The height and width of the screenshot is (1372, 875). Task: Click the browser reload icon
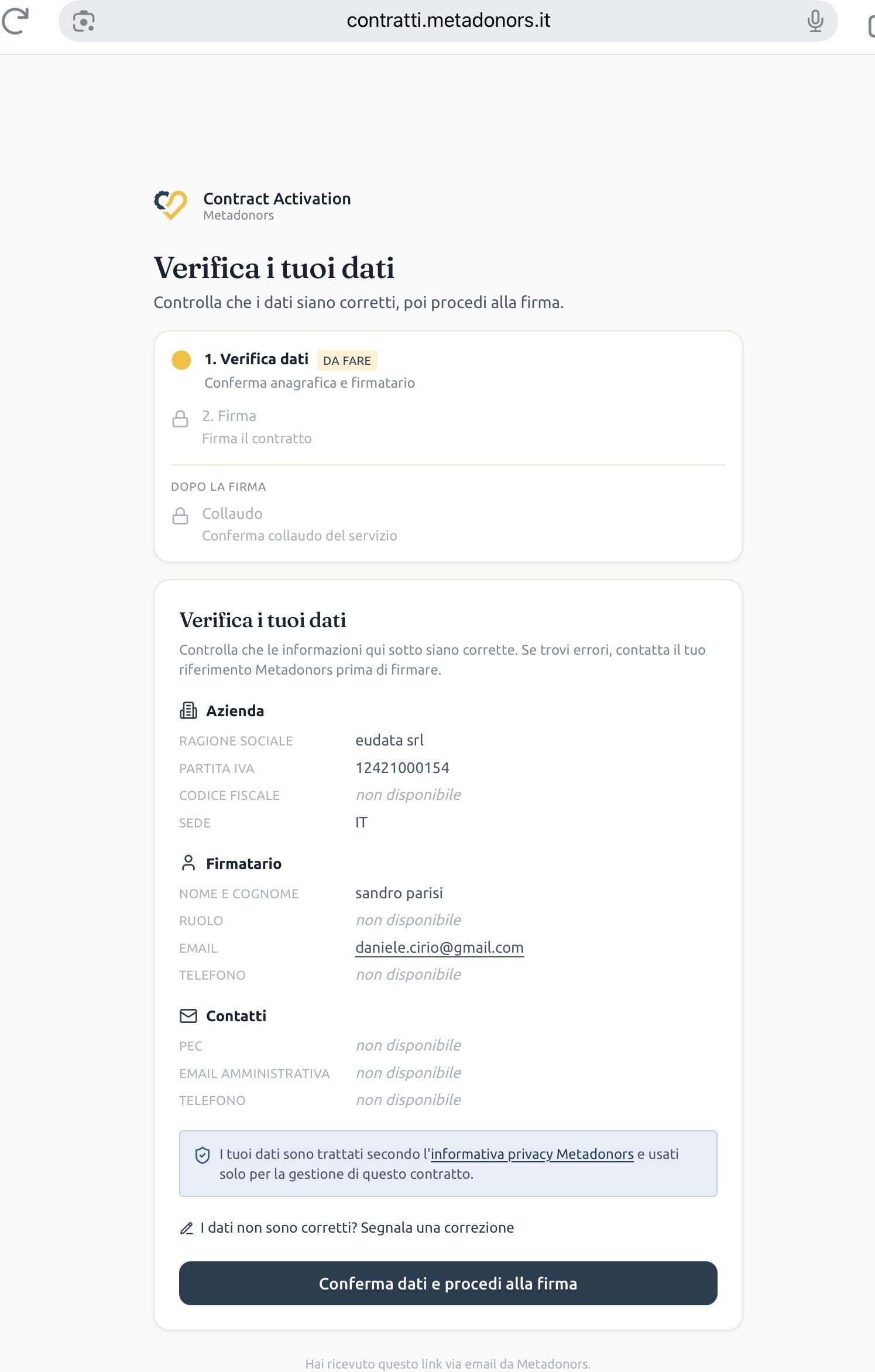click(15, 21)
